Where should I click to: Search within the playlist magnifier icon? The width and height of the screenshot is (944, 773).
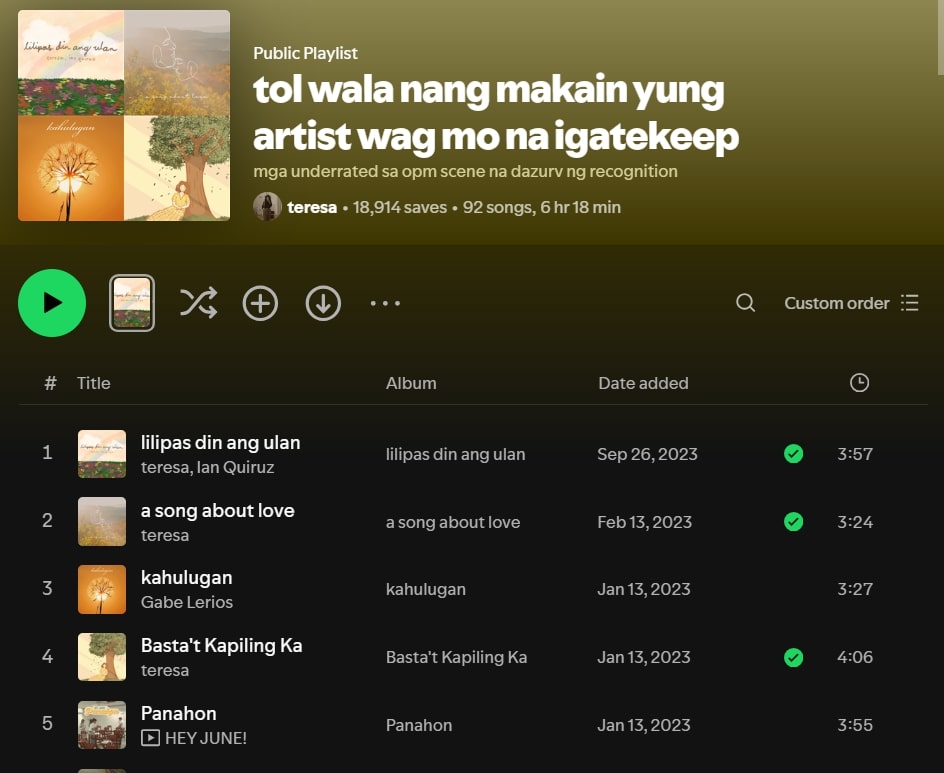point(745,303)
